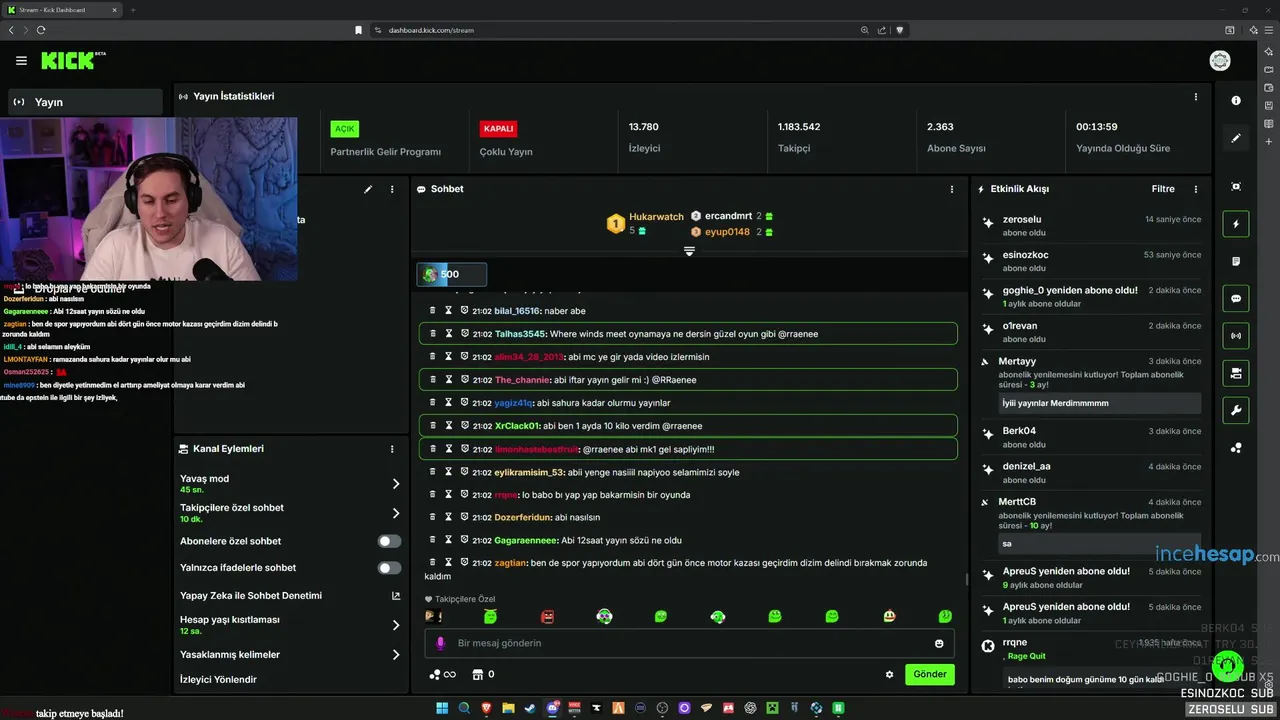Screen dimensions: 1280x720
Task: Toggle the wrench channel actions panel icon
Action: [x=1236, y=410]
